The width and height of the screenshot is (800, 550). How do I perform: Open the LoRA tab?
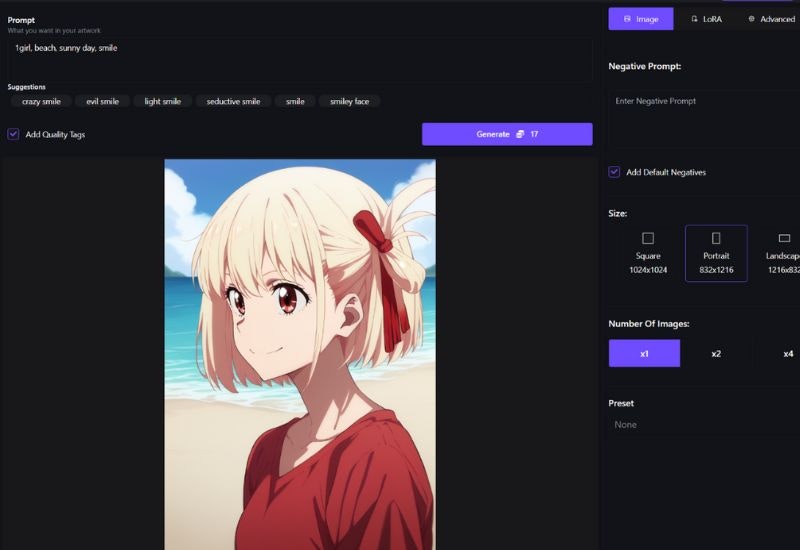[706, 19]
